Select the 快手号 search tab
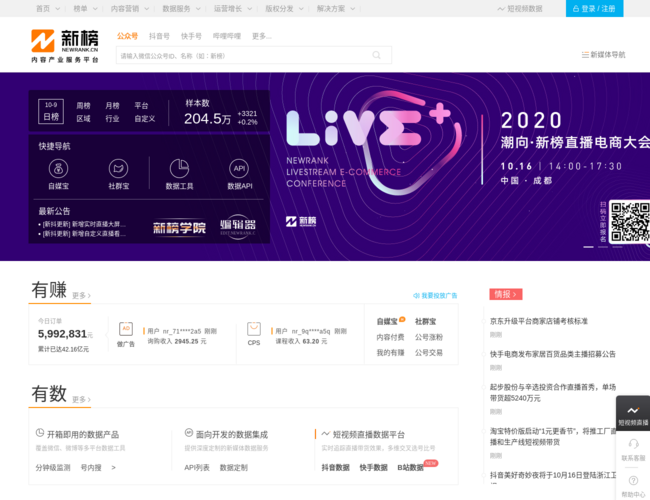 click(191, 36)
